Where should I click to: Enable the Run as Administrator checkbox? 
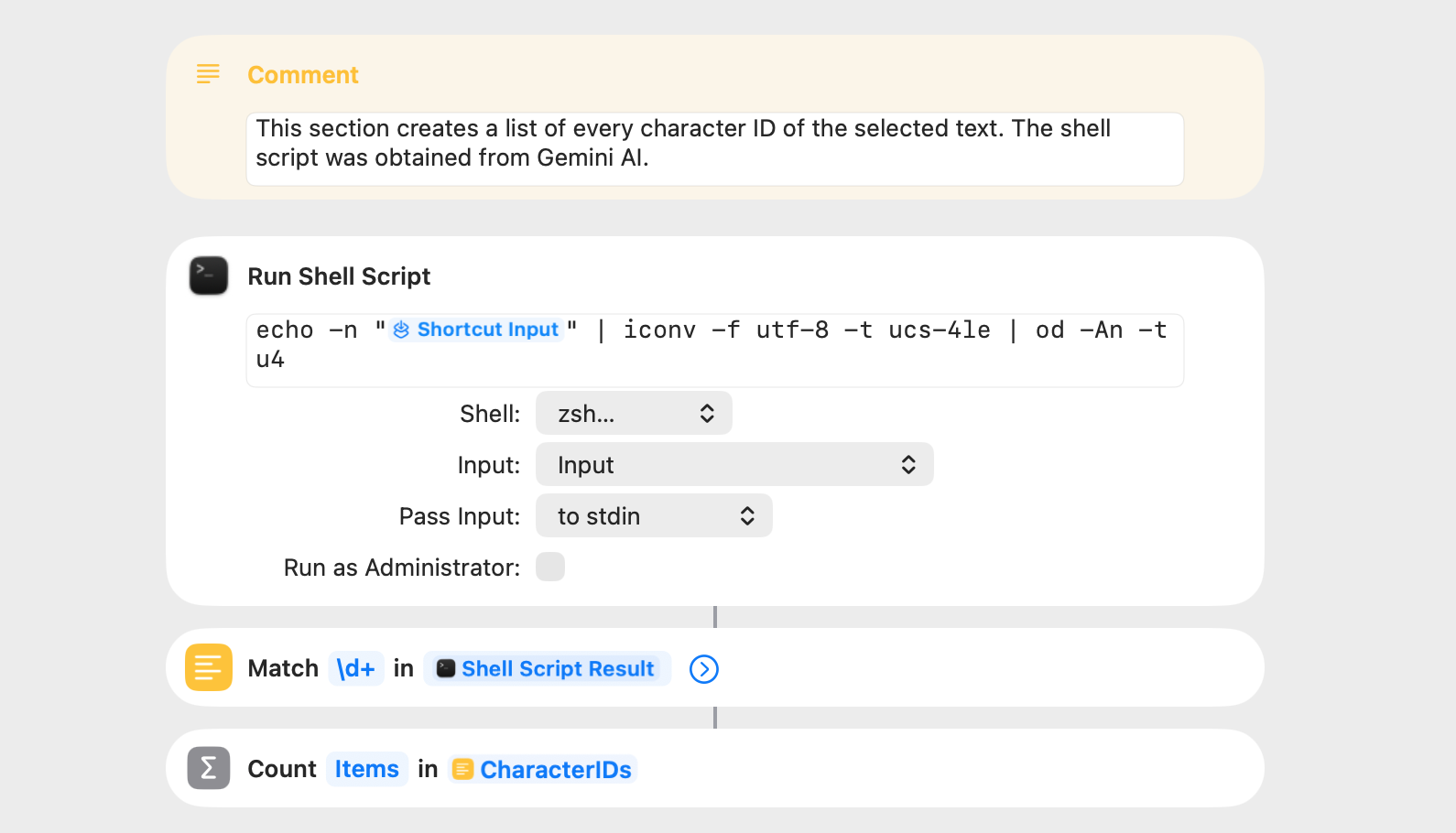550,568
